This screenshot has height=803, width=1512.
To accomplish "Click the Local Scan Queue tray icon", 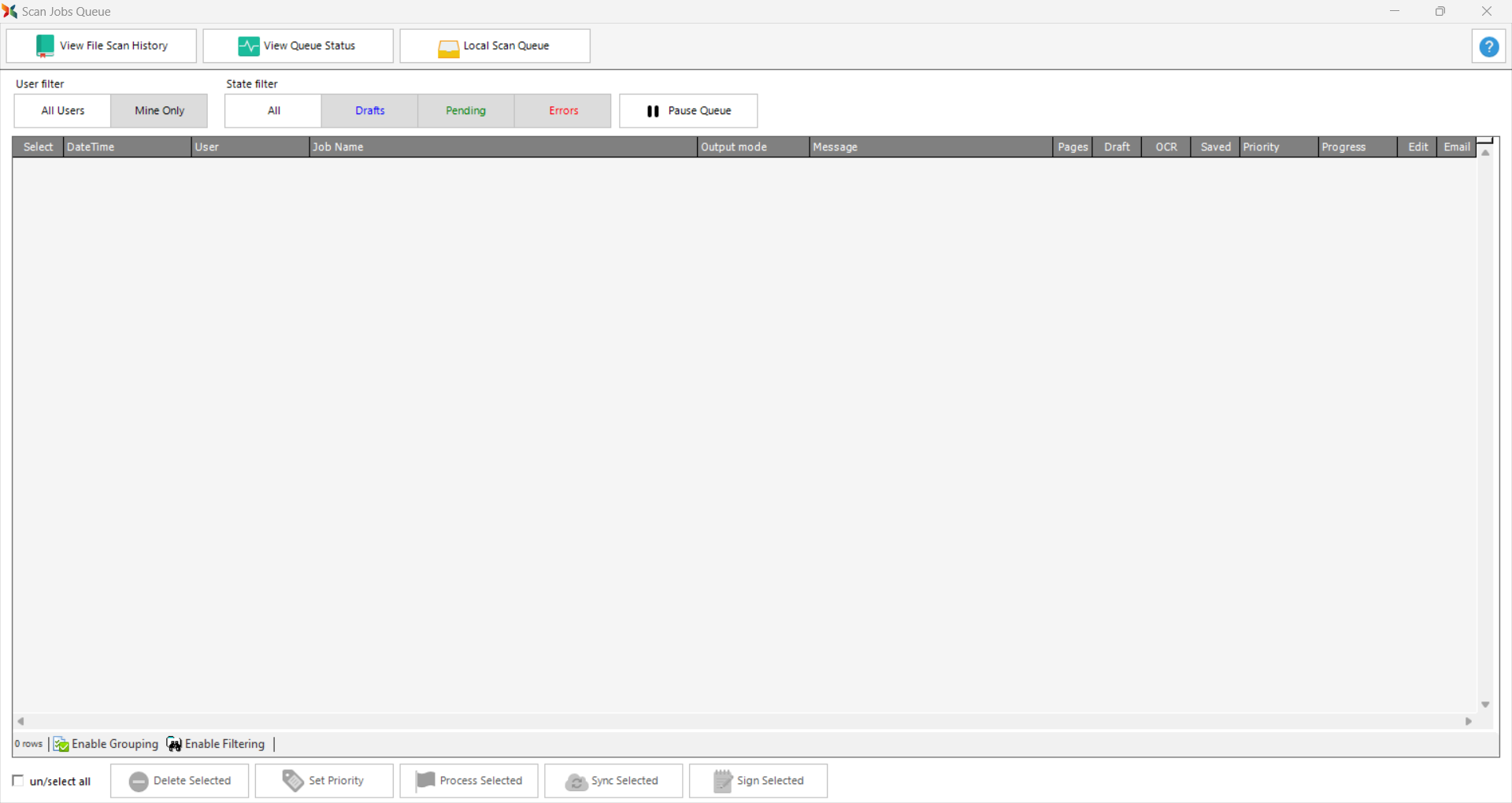I will tap(448, 48).
